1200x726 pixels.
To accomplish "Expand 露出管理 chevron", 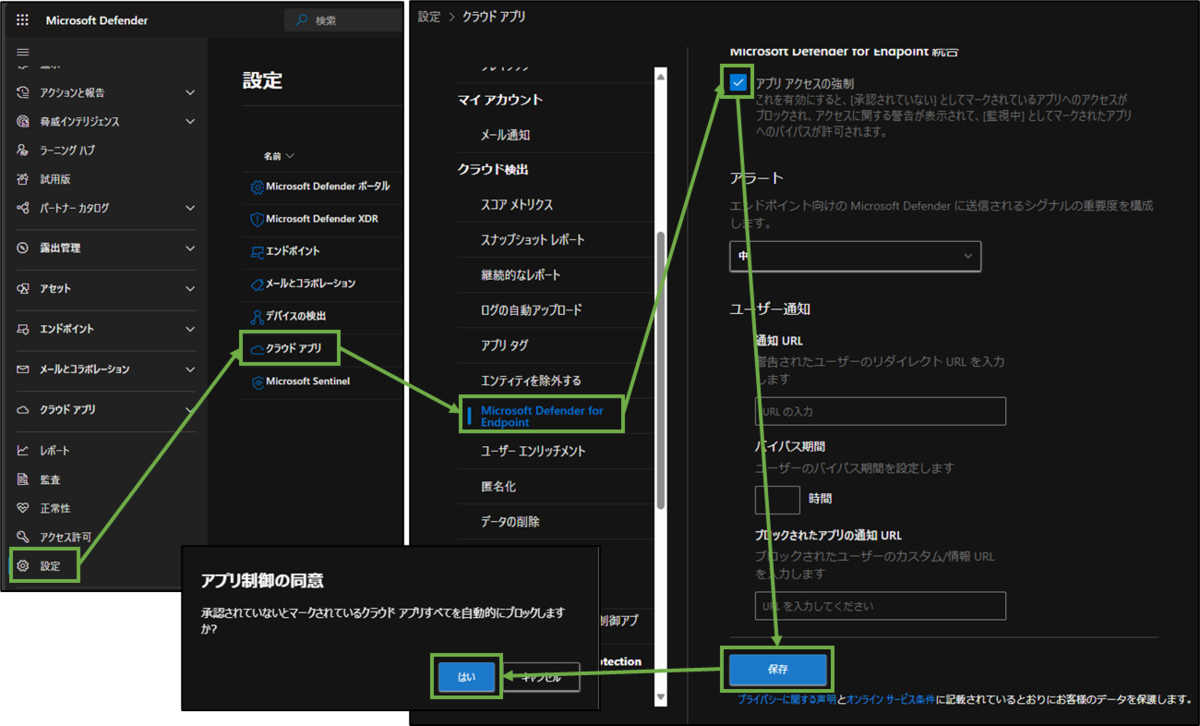I will coord(190,248).
